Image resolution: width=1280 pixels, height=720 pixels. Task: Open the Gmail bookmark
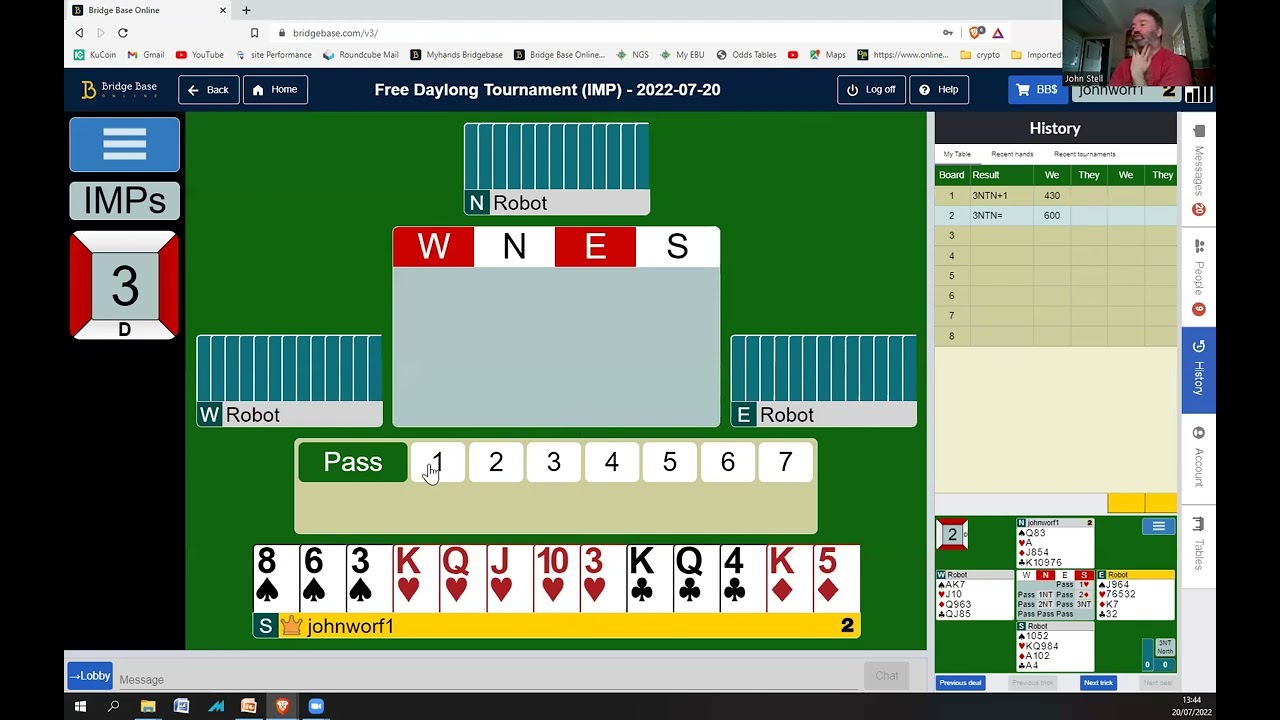click(145, 55)
